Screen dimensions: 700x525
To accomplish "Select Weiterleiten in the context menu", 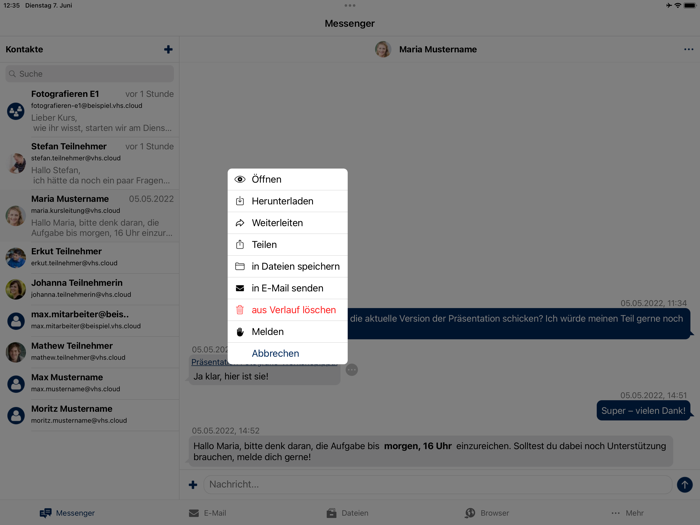I will pyautogui.click(x=288, y=223).
